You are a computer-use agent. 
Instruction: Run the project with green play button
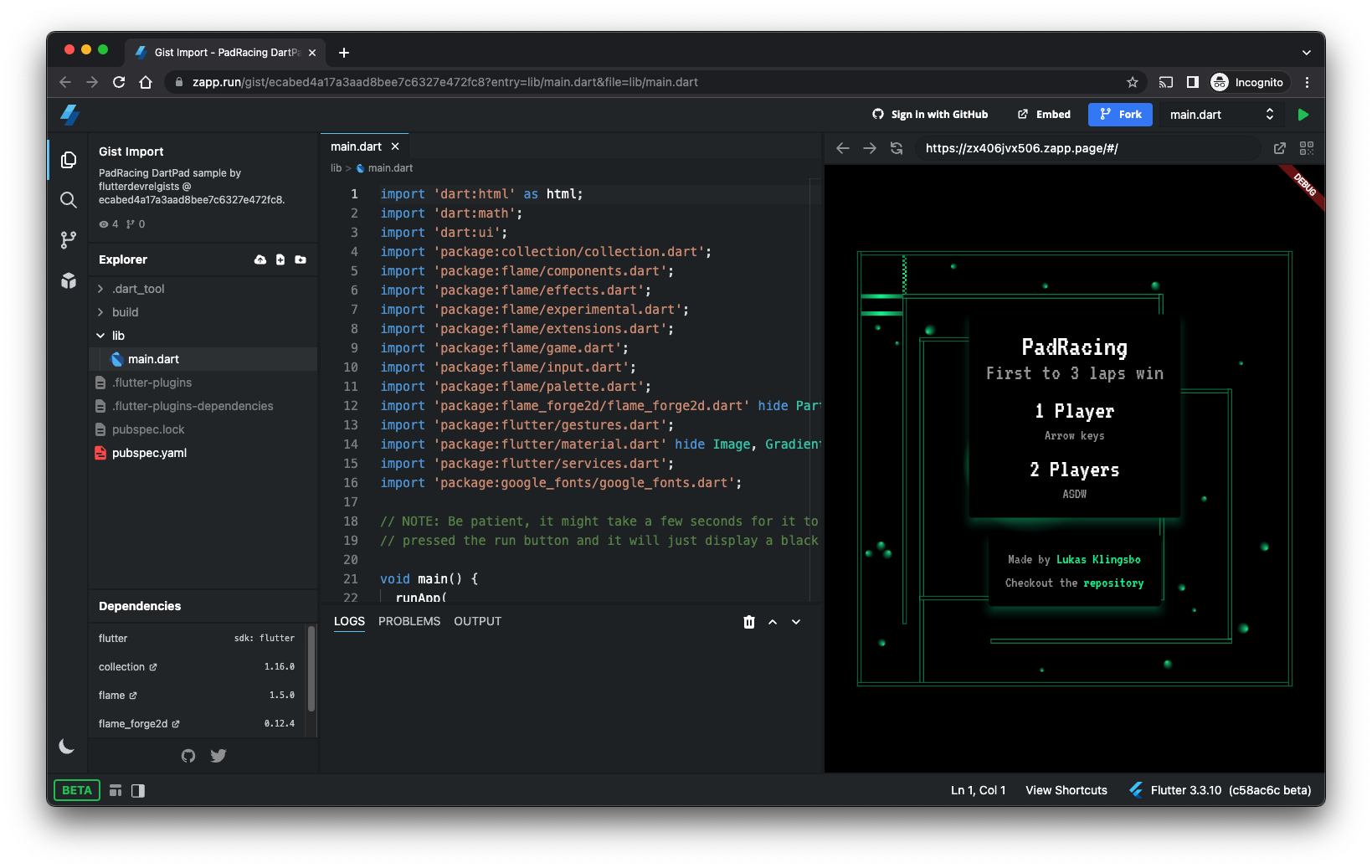(1303, 115)
